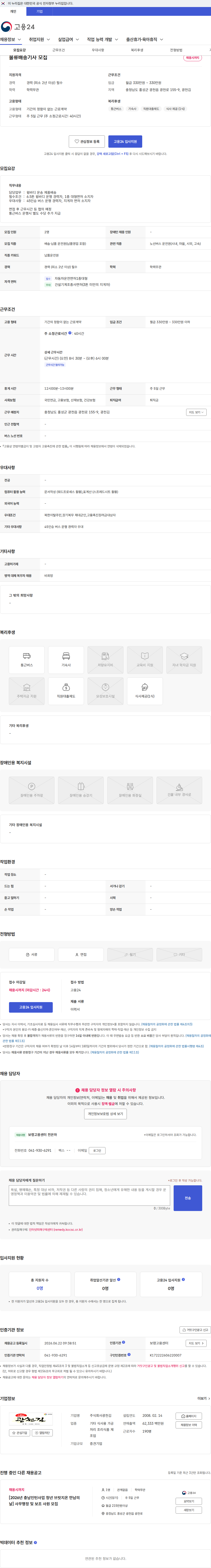Click the 기타 selection method icon
The image size is (211, 1568).
pyautogui.click(x=179, y=954)
